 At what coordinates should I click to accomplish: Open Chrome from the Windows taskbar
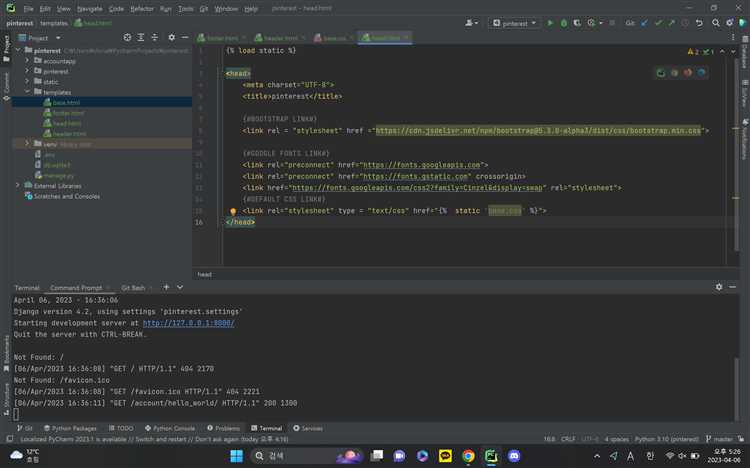pyautogui.click(x=468, y=456)
